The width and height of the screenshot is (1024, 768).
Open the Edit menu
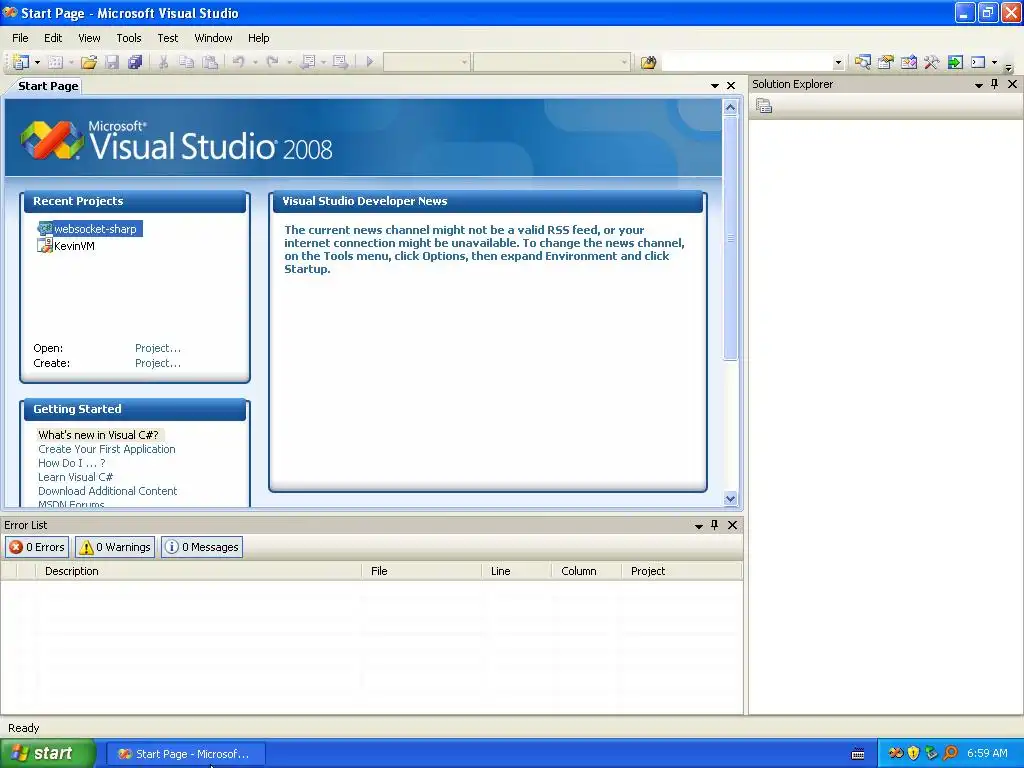(x=53, y=38)
